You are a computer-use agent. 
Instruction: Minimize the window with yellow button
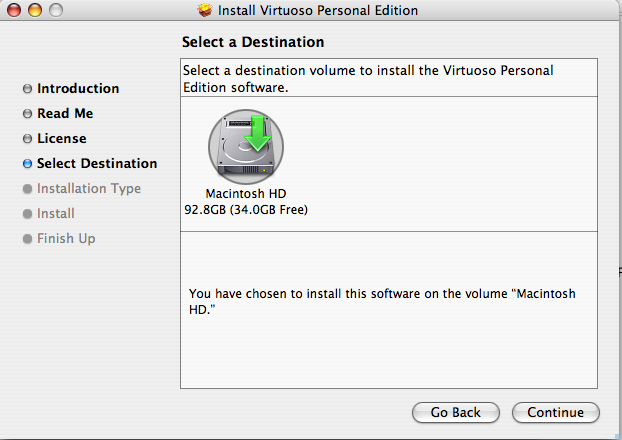(35, 10)
